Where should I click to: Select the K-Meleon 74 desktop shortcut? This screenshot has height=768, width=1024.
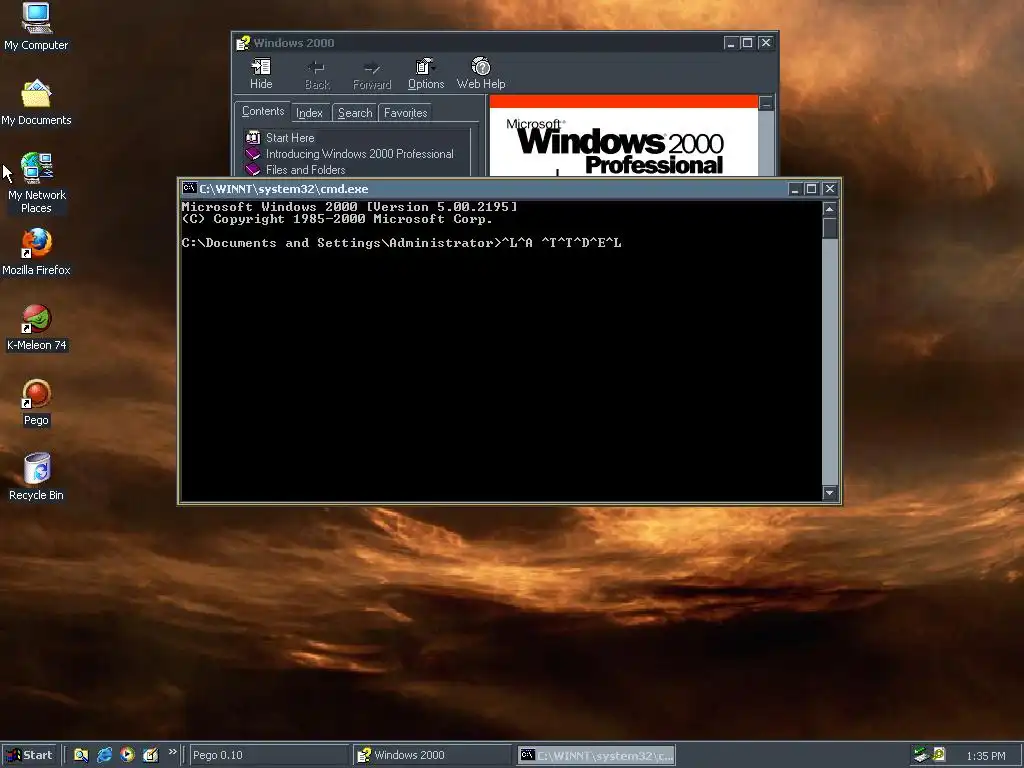36,327
